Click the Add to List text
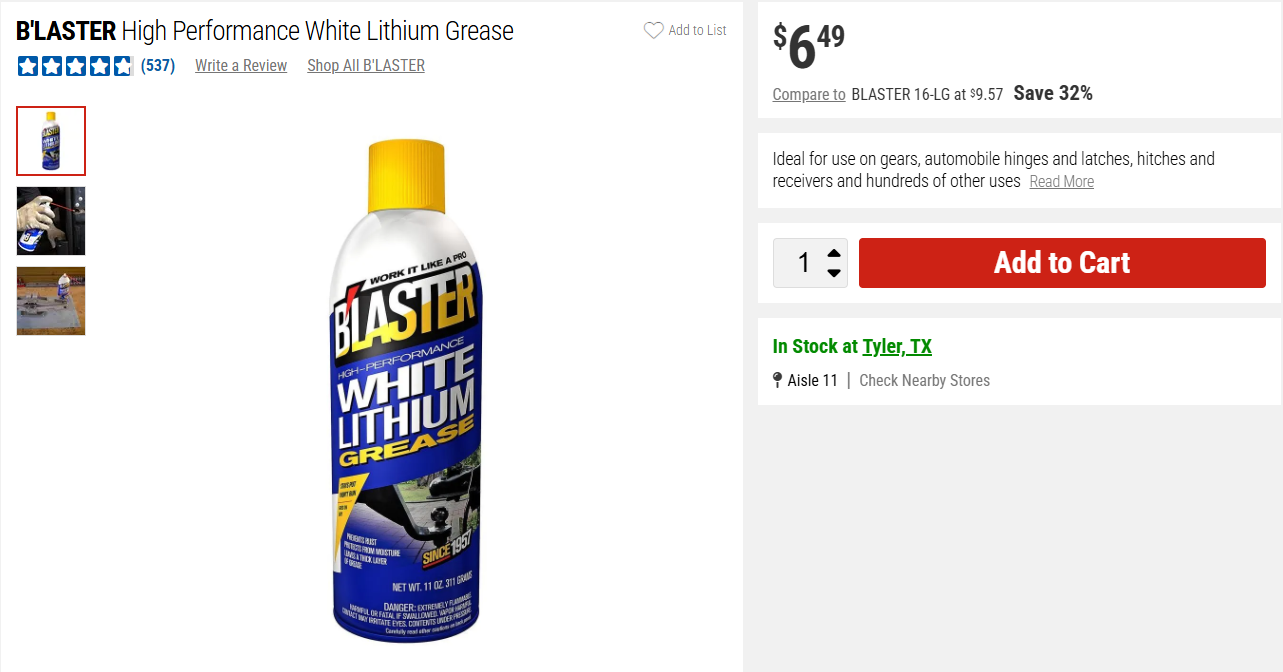1283x672 pixels. click(697, 31)
